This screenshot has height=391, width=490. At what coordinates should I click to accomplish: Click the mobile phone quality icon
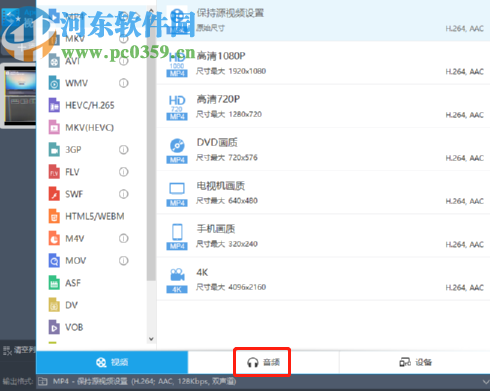(177, 237)
